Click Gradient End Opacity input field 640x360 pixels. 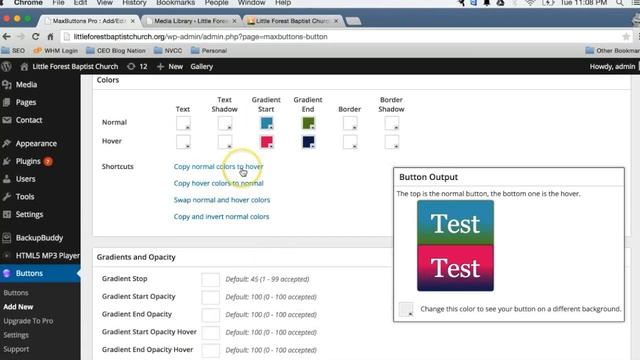pos(210,315)
